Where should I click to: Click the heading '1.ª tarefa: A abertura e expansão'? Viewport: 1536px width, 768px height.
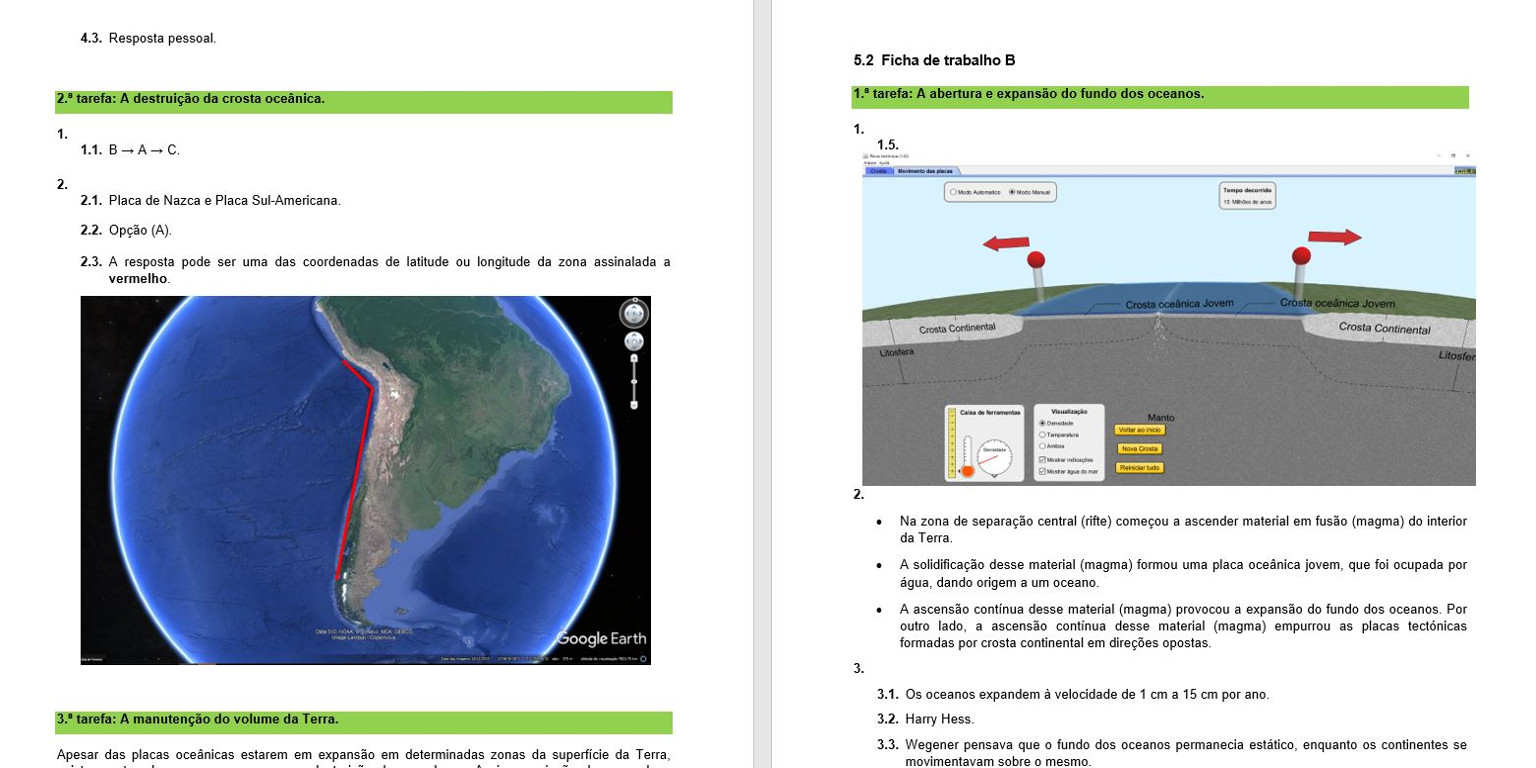[x=1028, y=94]
